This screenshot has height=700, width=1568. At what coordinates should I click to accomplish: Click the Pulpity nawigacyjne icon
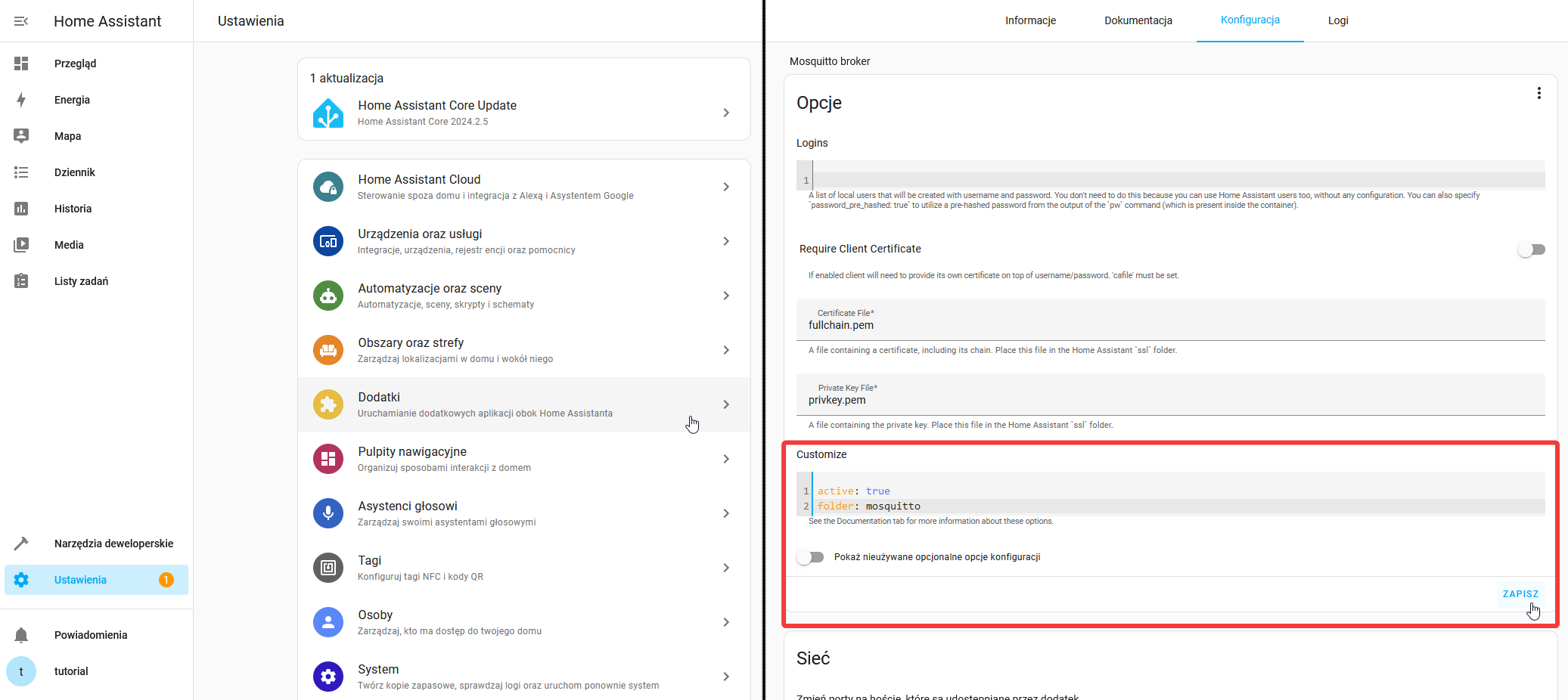point(328,459)
